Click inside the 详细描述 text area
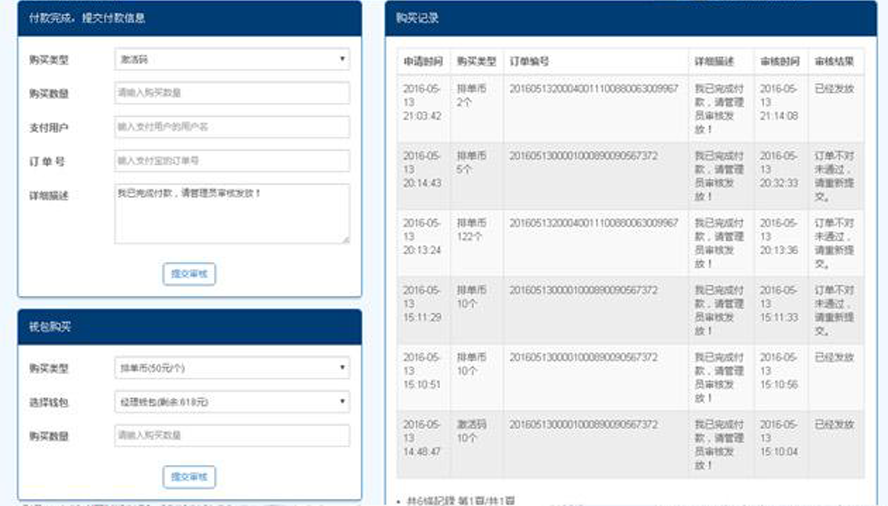 [232, 214]
